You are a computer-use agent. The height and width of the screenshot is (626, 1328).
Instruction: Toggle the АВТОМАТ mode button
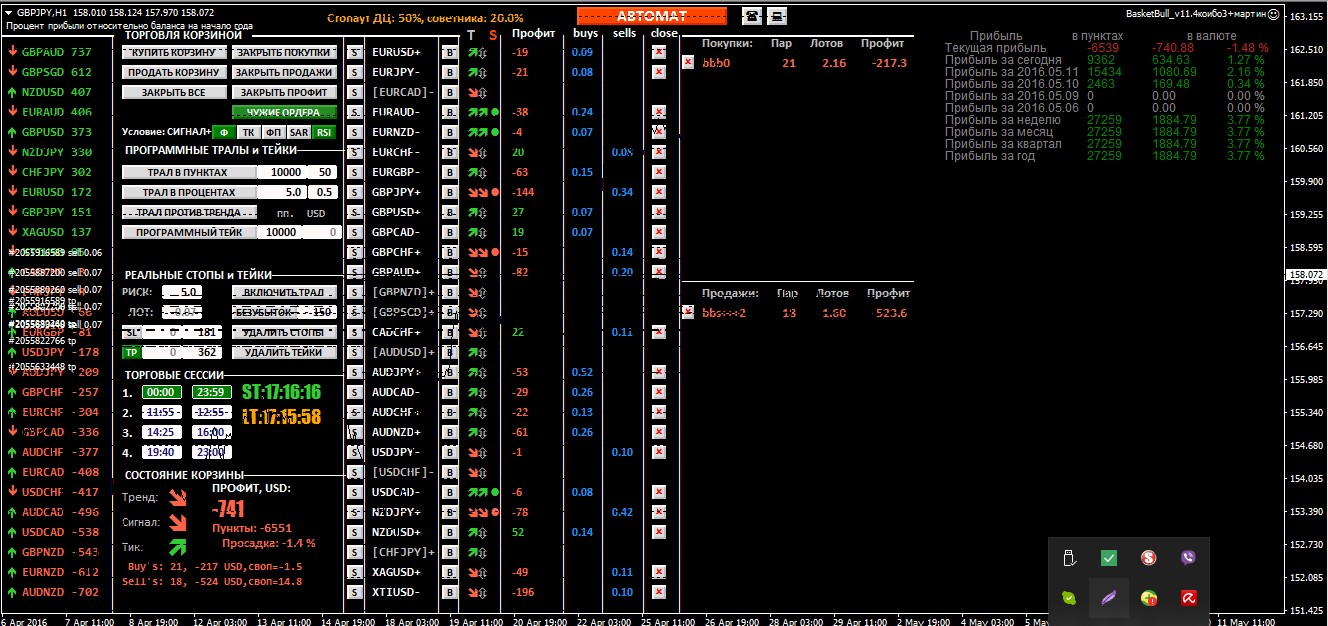pos(651,16)
